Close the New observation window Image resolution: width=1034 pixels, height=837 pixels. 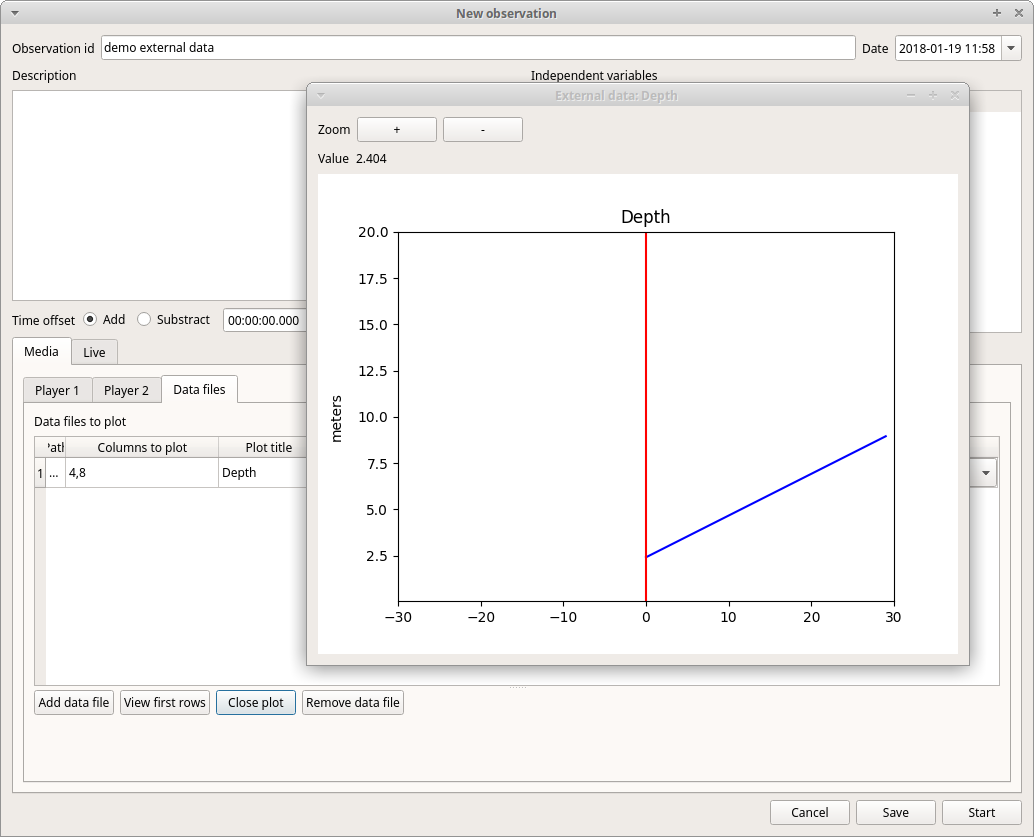tap(1018, 13)
